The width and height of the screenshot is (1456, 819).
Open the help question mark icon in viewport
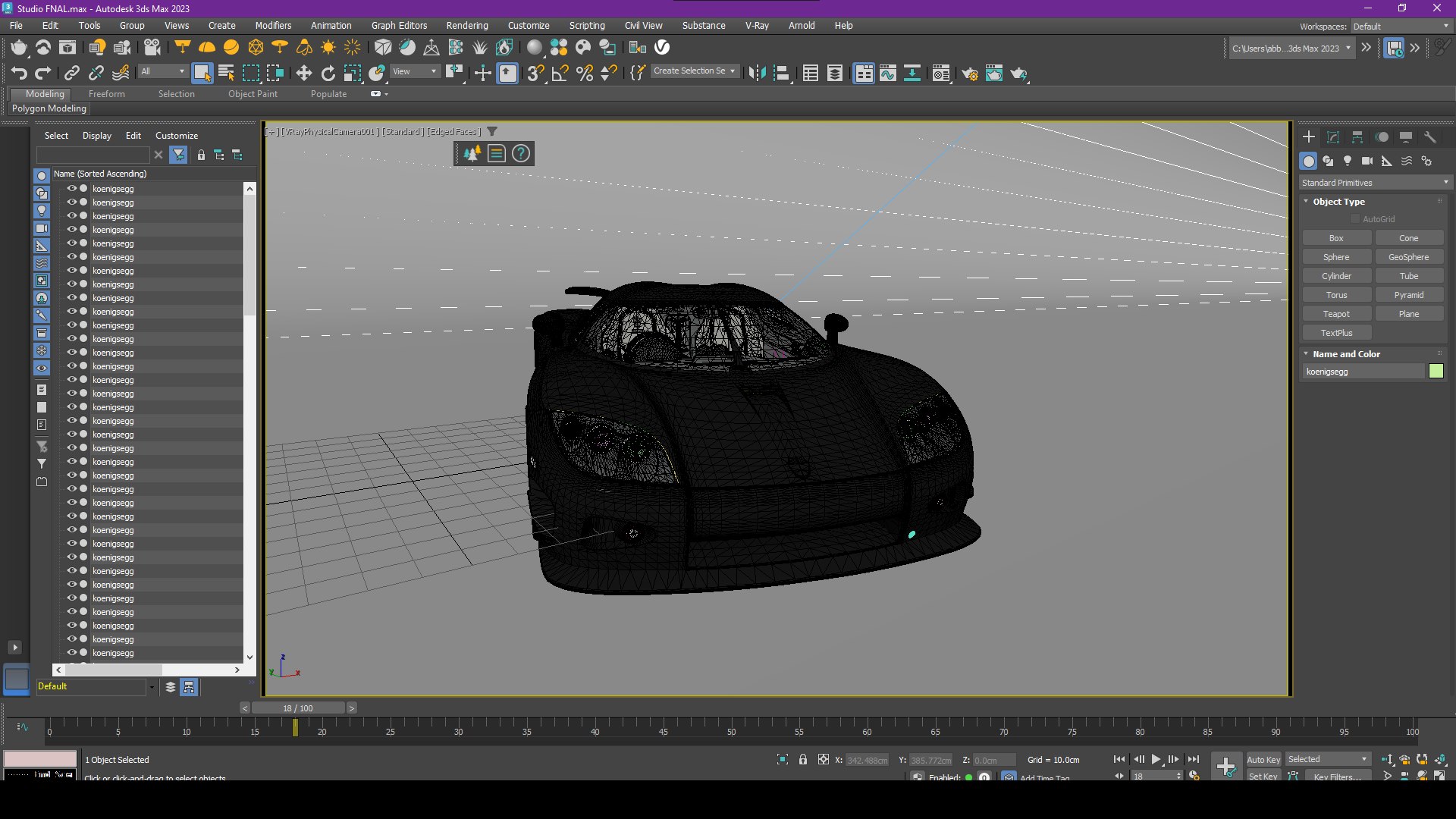pyautogui.click(x=521, y=154)
